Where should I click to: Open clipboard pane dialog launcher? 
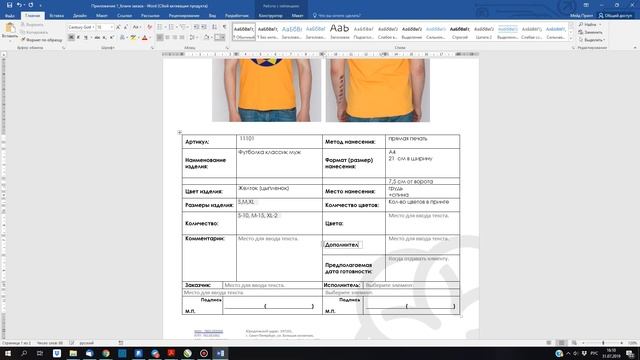(x=63, y=48)
